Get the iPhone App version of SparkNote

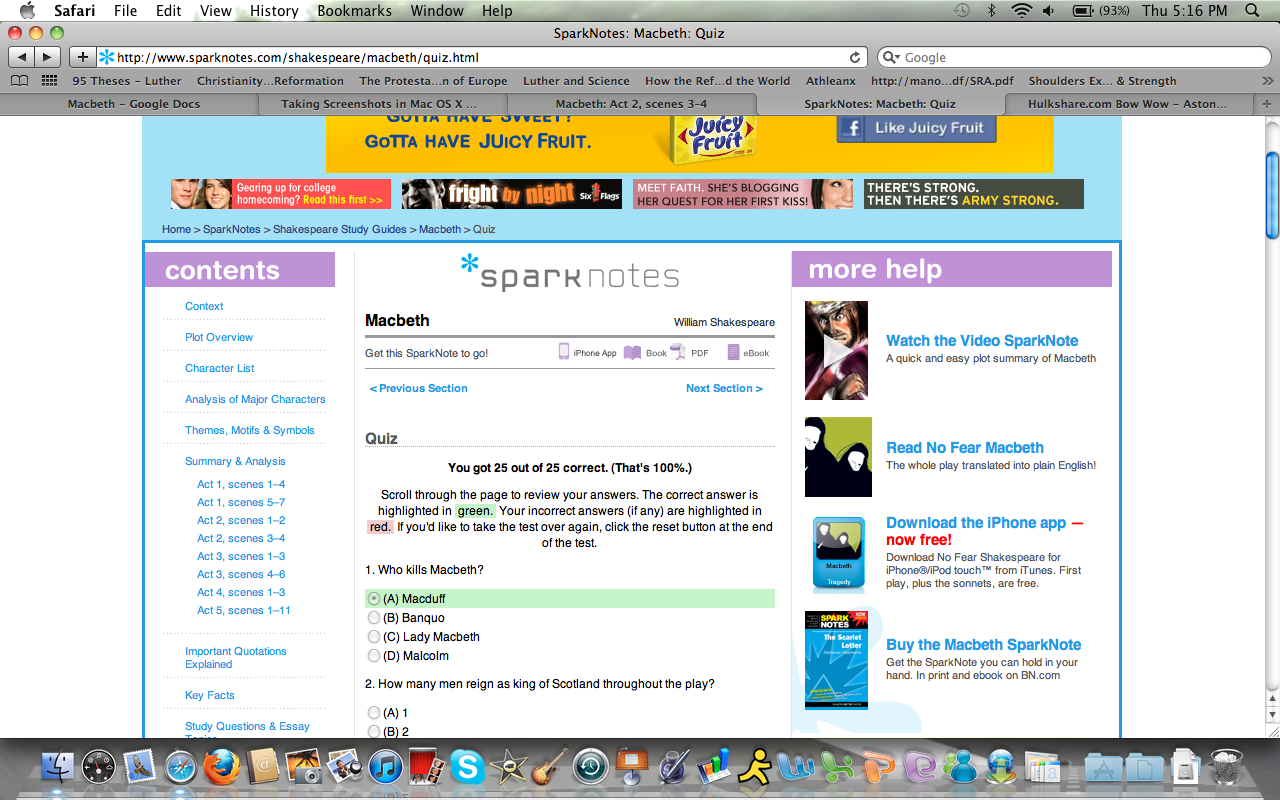click(x=587, y=352)
